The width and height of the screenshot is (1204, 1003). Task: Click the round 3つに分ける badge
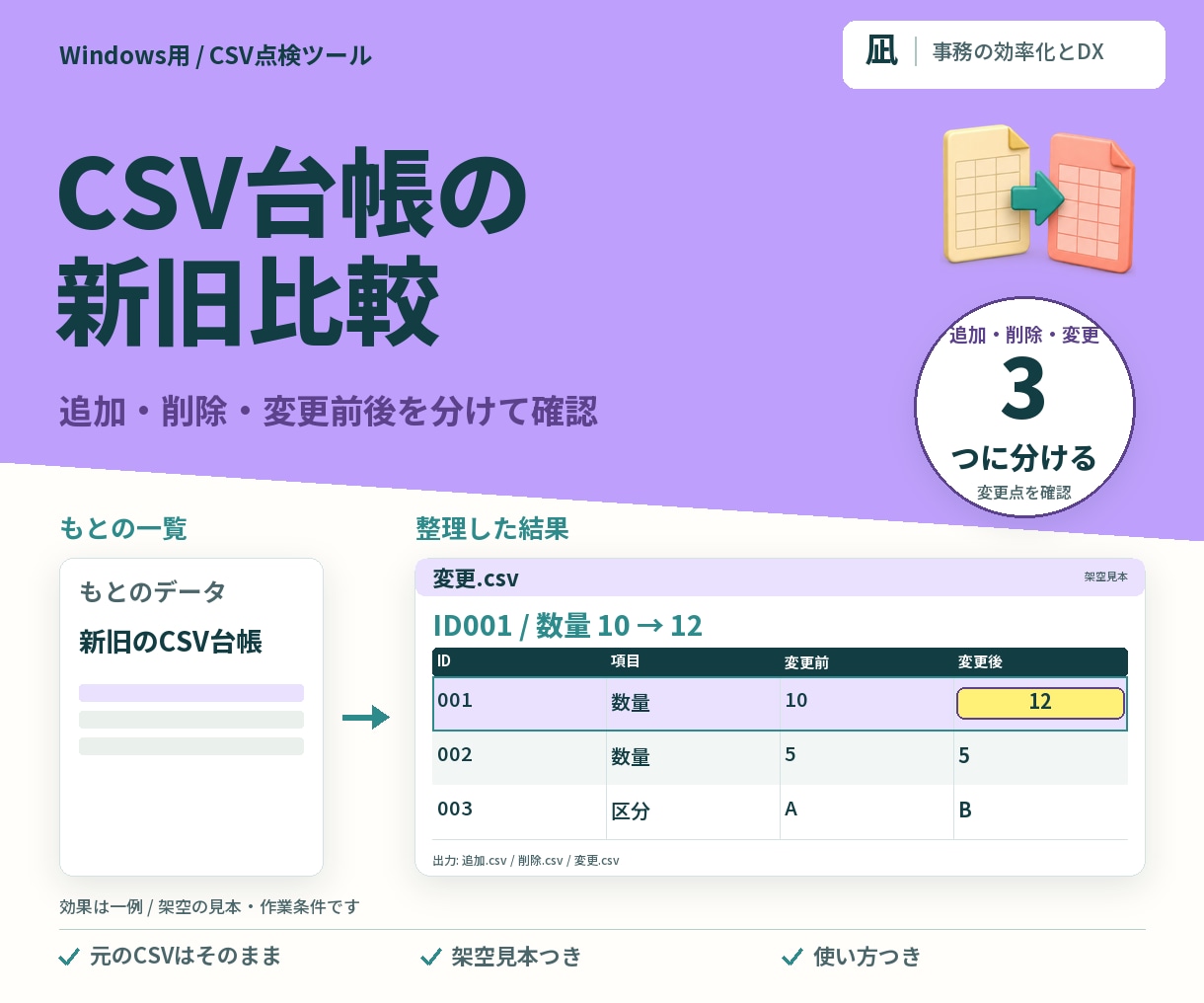pyautogui.click(x=1024, y=407)
